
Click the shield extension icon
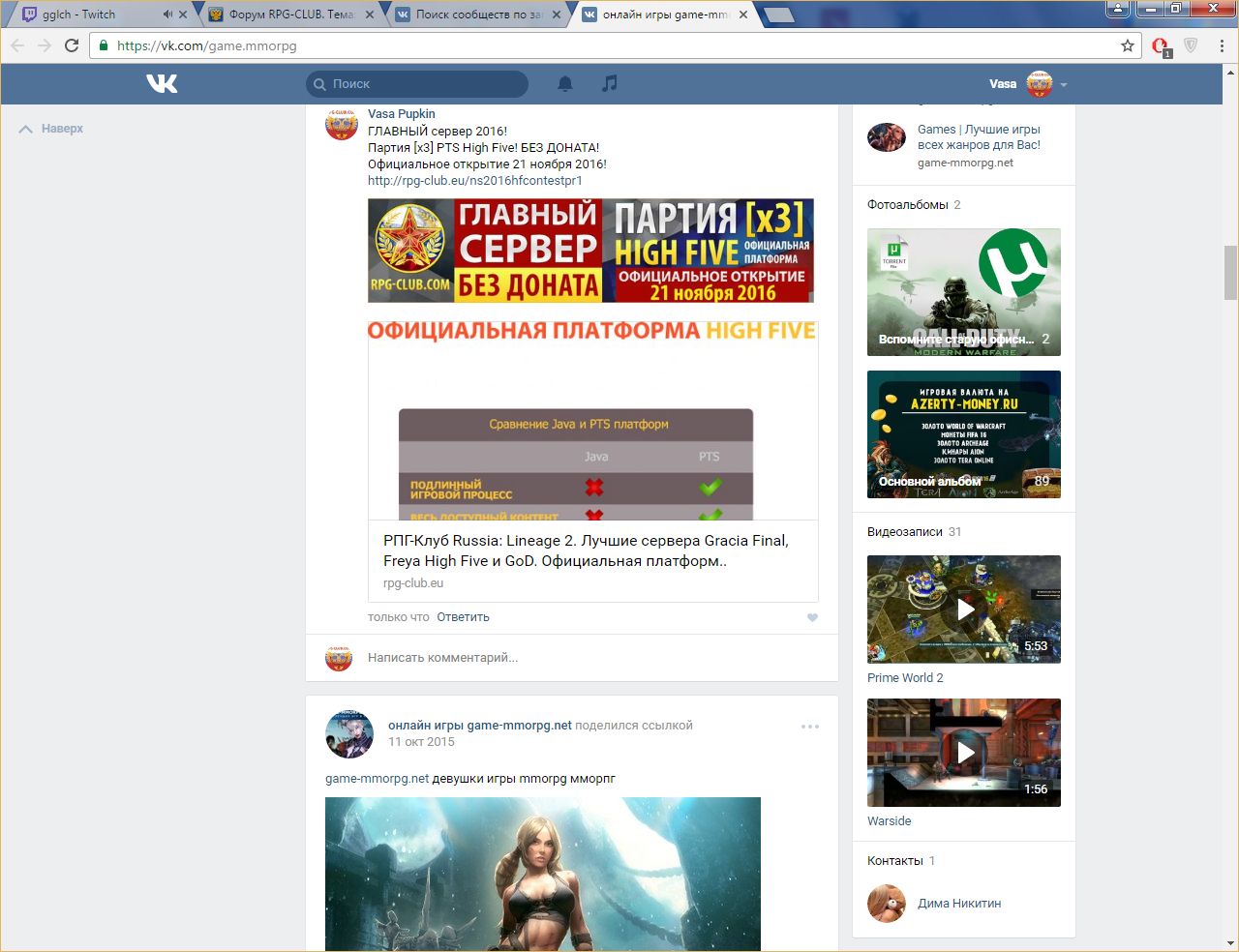[x=1191, y=45]
